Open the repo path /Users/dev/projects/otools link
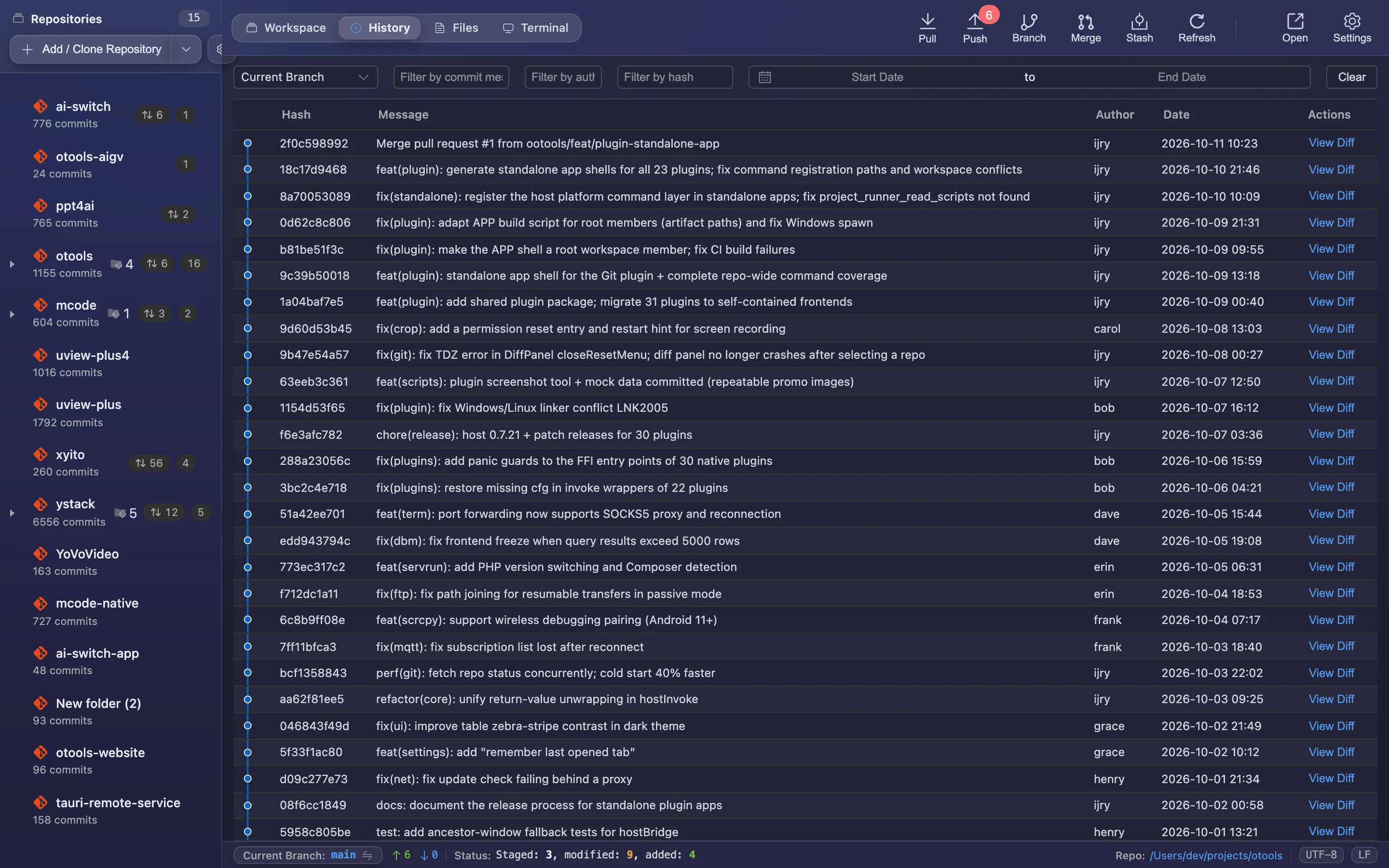Screen dimensions: 1389x868 pyautogui.click(x=1216, y=855)
